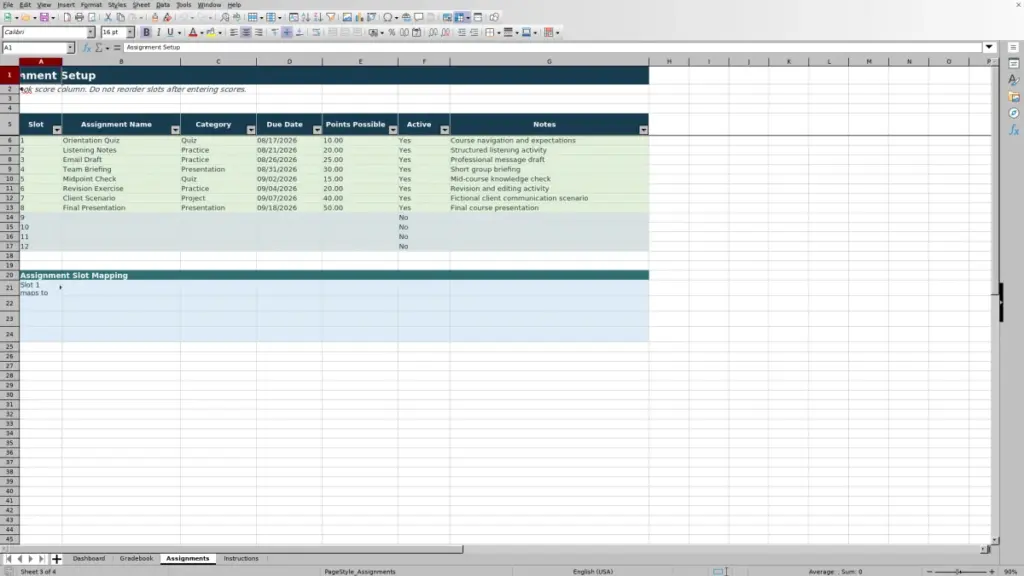Open the Data menu
The height and width of the screenshot is (576, 1024).
(x=163, y=5)
